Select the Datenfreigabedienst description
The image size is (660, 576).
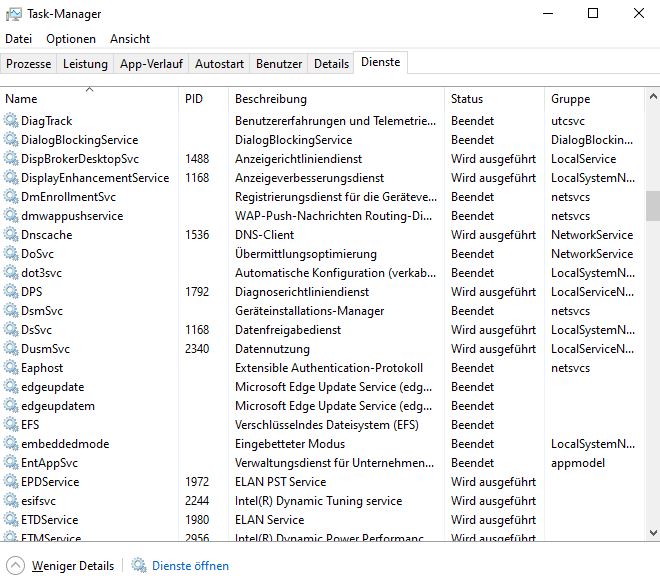(x=288, y=330)
